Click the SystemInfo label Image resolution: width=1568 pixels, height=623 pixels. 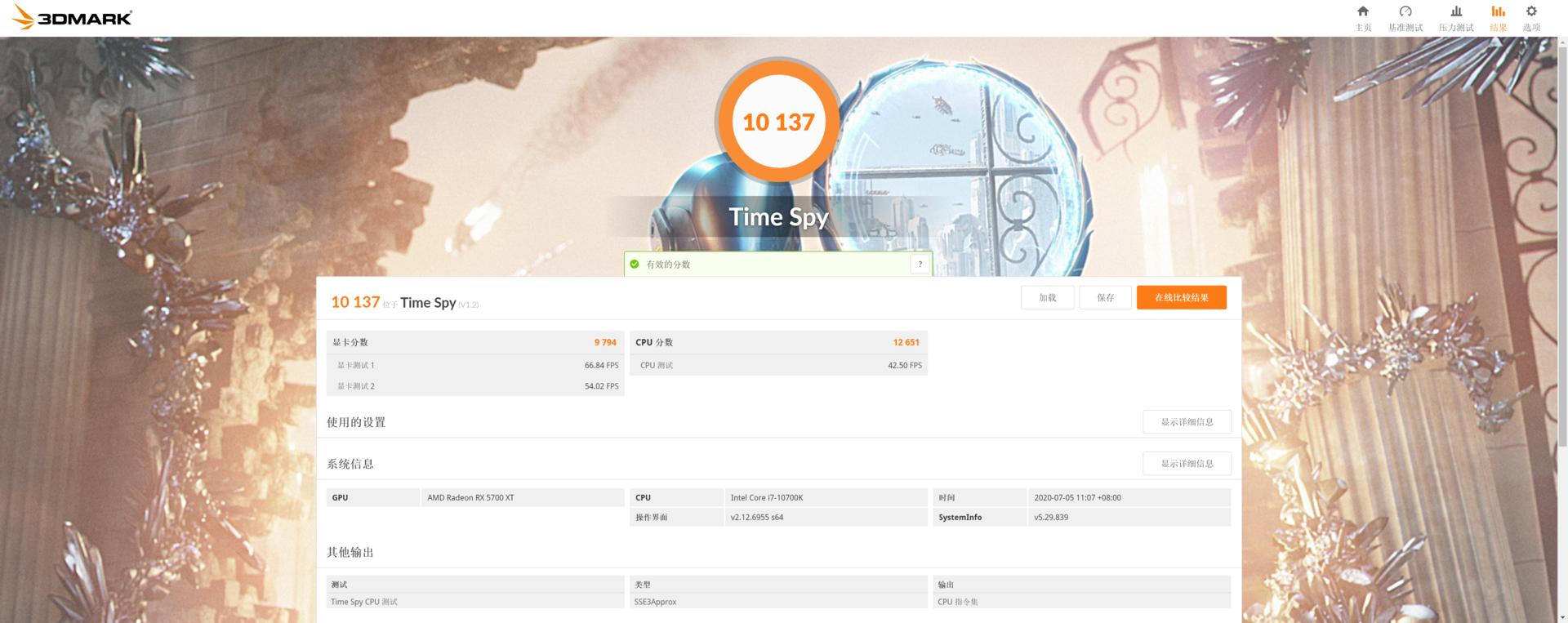click(x=960, y=518)
